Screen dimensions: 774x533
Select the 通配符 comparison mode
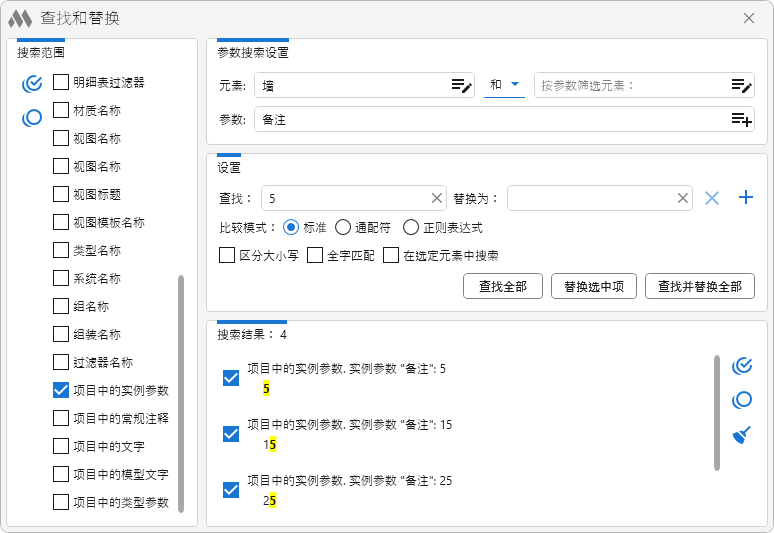[x=343, y=227]
